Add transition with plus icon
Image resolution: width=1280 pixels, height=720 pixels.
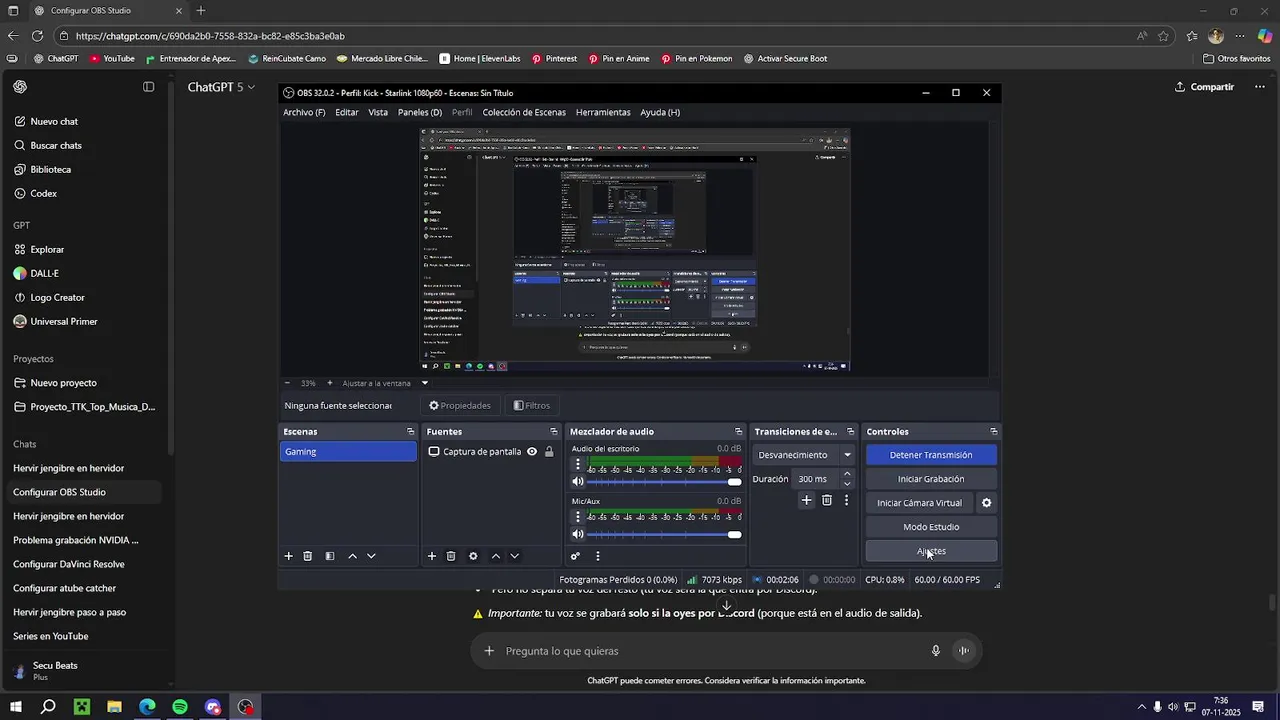tap(806, 500)
